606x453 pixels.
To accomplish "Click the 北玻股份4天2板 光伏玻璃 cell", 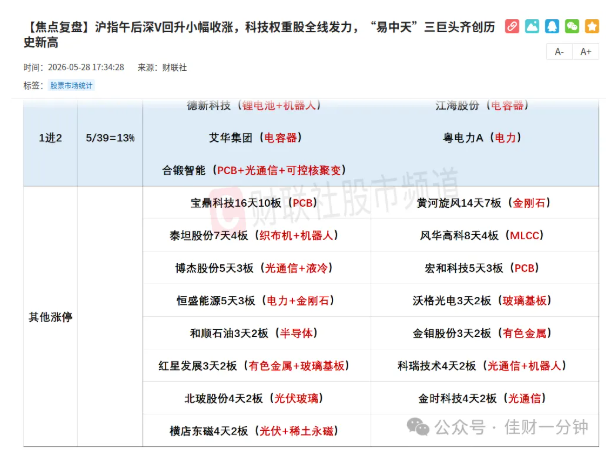I will point(257,398).
